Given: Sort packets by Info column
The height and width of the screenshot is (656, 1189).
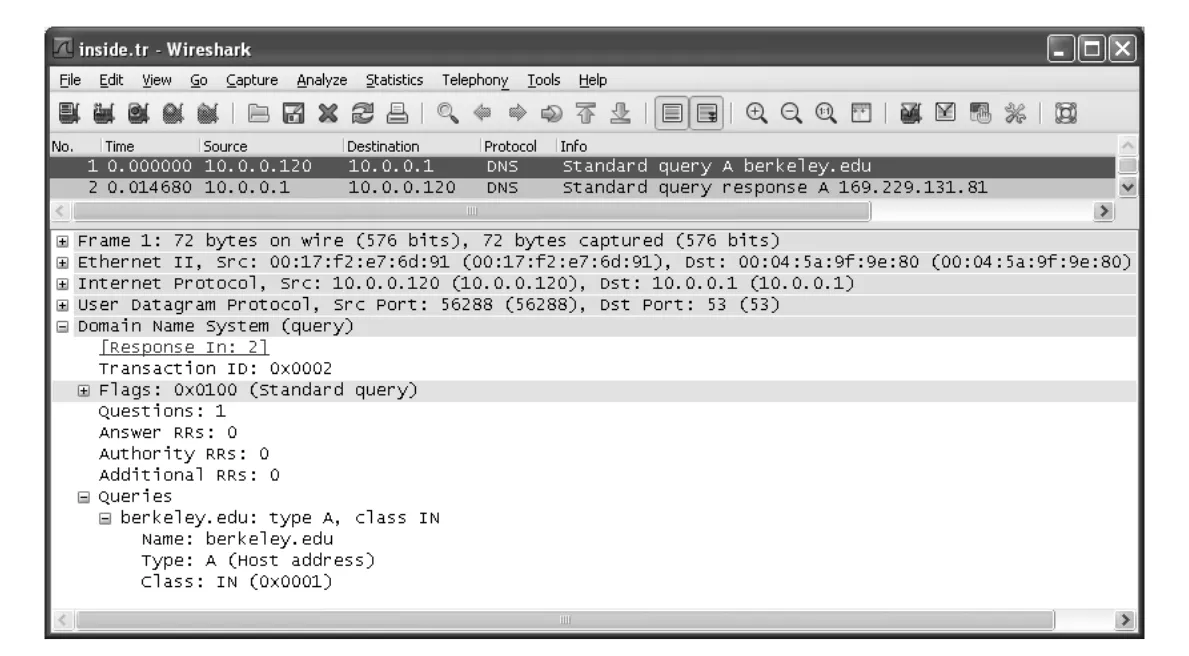Looking at the screenshot, I should click(573, 146).
